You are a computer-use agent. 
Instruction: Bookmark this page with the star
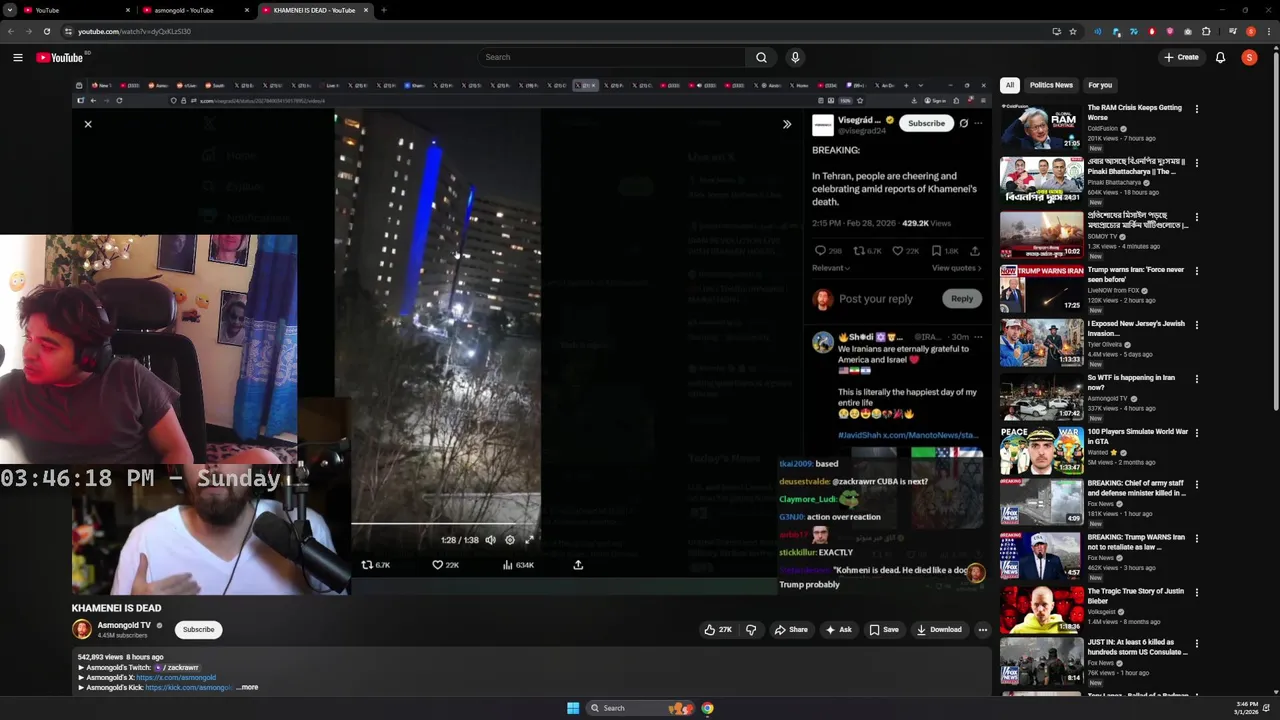click(1073, 31)
